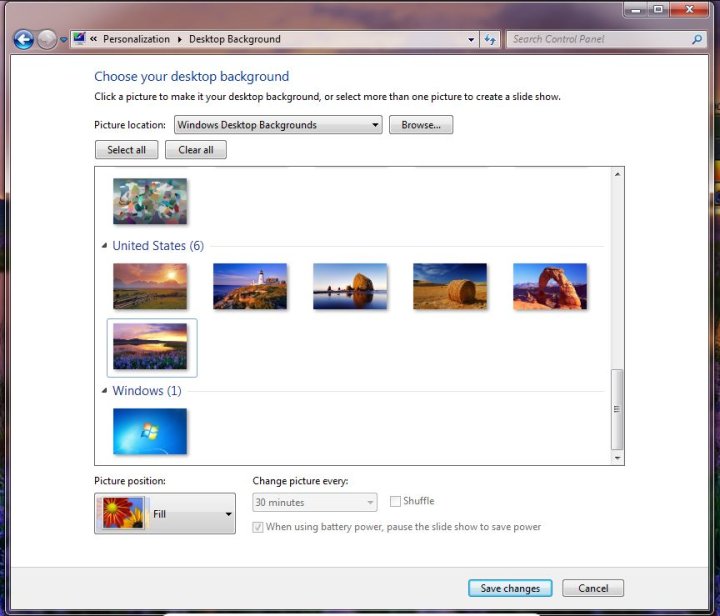Close the Desktop Background window

point(689,10)
